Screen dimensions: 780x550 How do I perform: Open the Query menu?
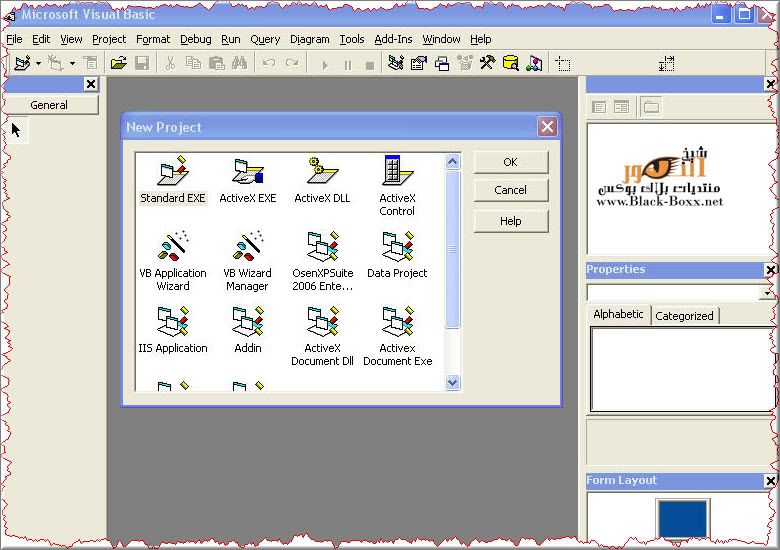tap(265, 39)
